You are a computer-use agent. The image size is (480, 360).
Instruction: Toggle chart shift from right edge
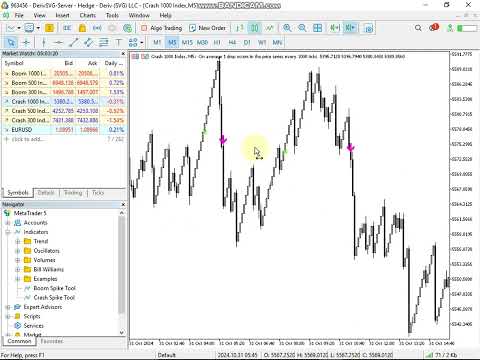[x=350, y=28]
